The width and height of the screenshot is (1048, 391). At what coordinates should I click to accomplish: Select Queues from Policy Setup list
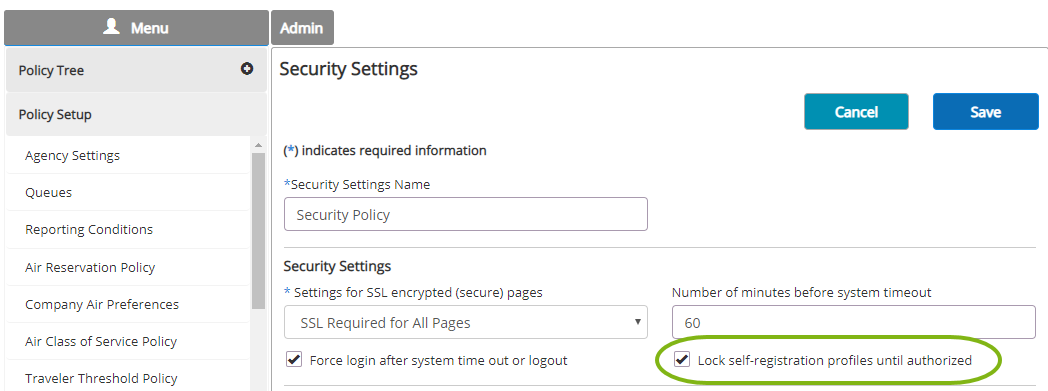coord(49,192)
